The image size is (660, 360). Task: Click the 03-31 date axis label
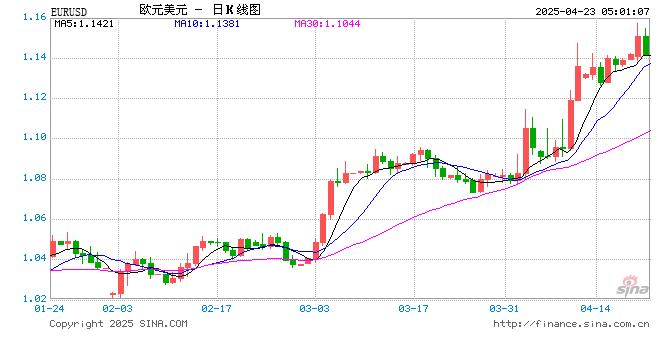[504, 309]
